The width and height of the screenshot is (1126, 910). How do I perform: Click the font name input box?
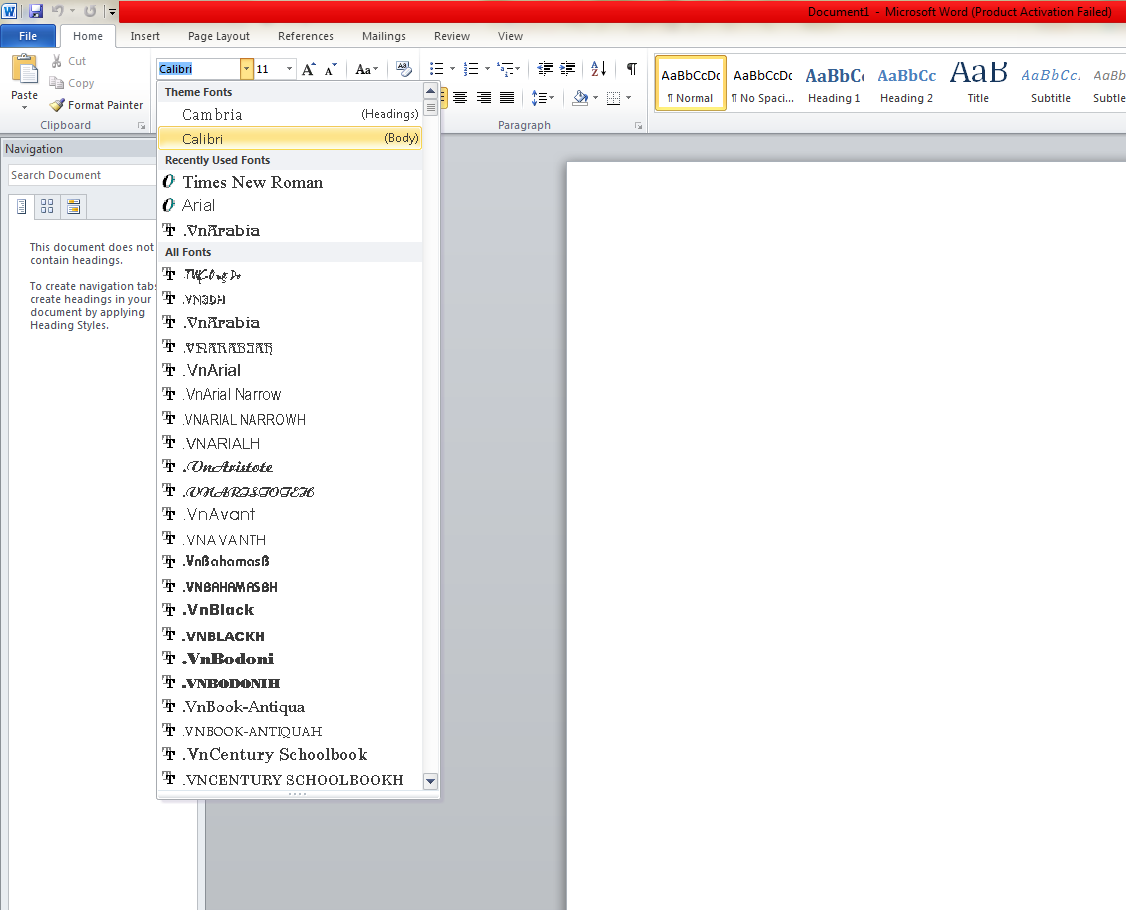coord(199,69)
